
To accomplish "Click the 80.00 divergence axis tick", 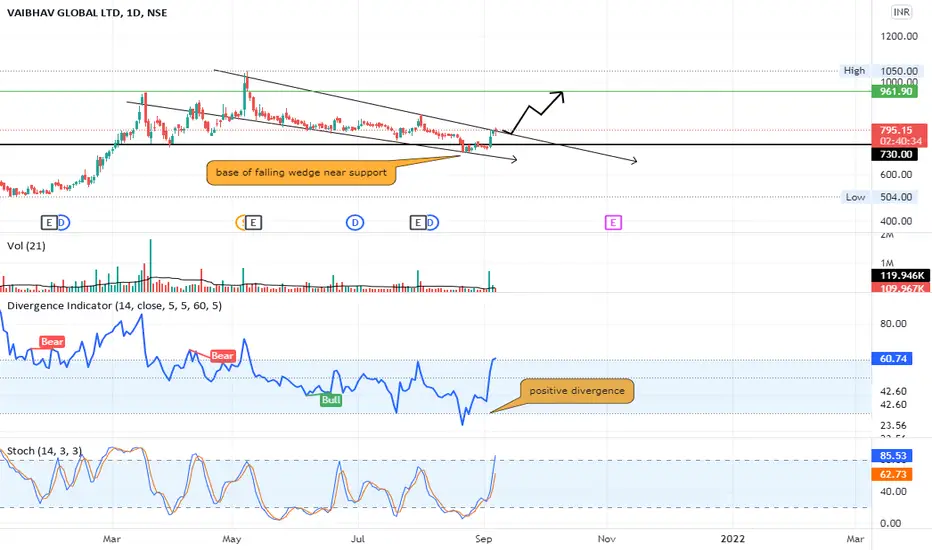I will point(893,323).
